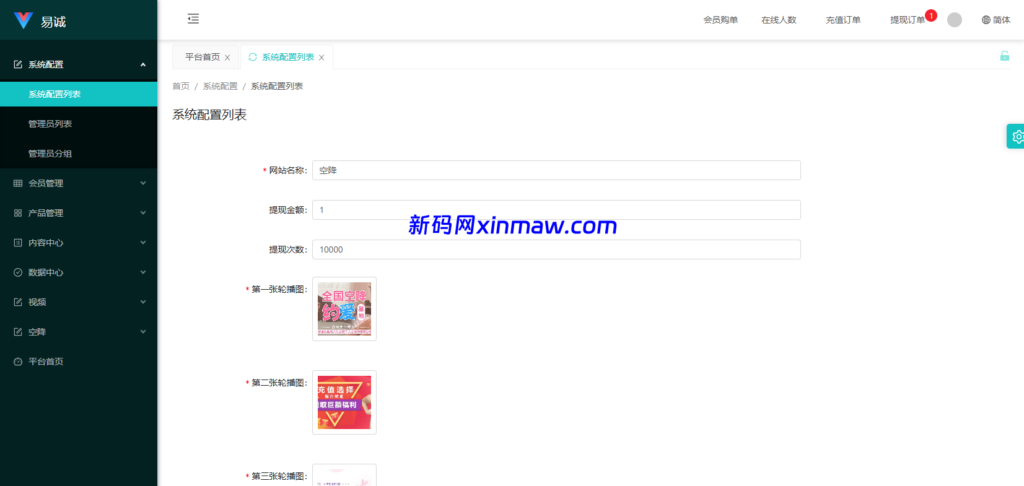The height and width of the screenshot is (486, 1024).
Task: Click the 第三张轮播图 thumbnail
Action: (x=344, y=475)
